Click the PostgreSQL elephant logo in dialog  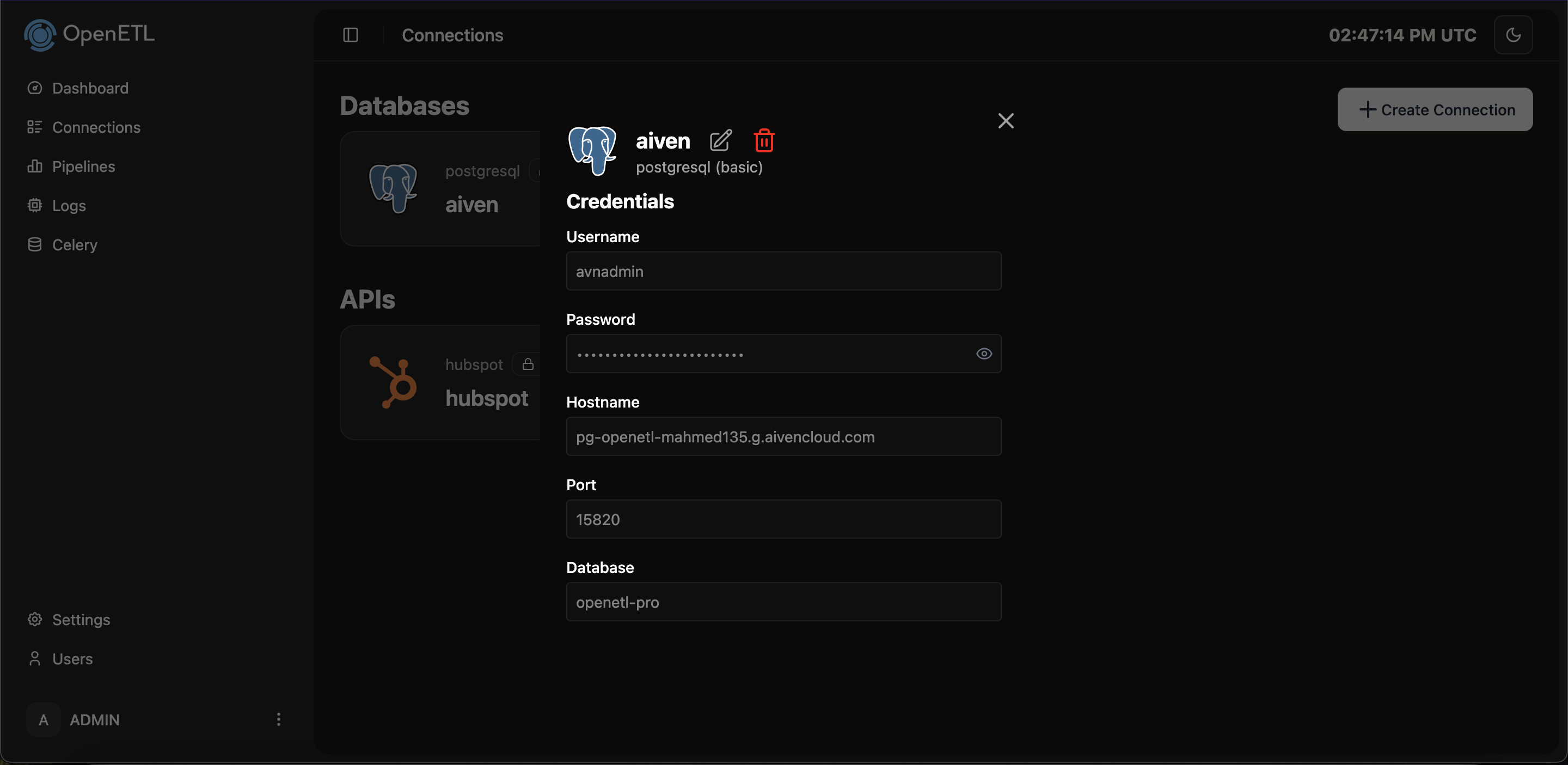[x=592, y=151]
